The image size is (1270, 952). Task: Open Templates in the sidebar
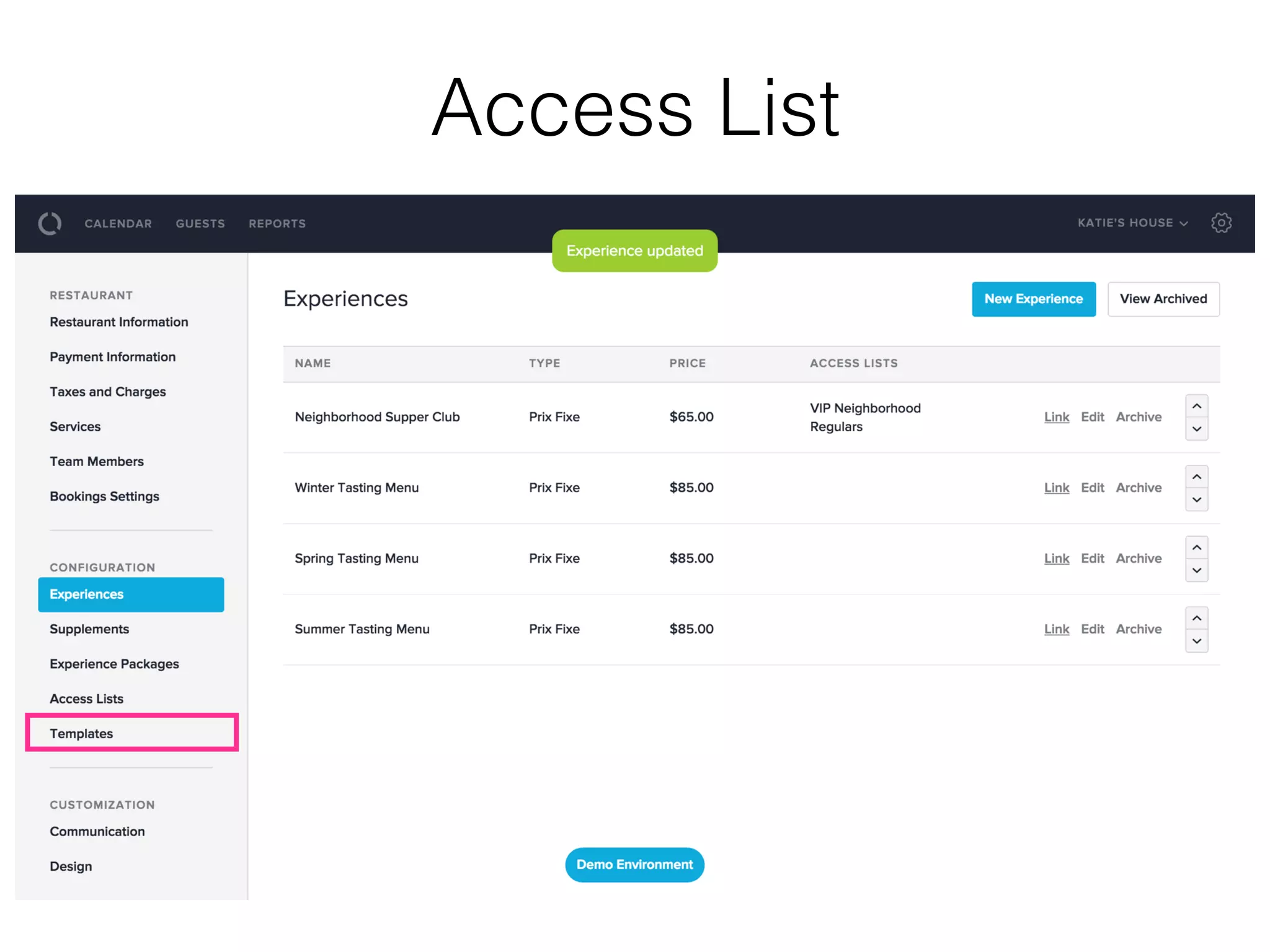click(81, 734)
